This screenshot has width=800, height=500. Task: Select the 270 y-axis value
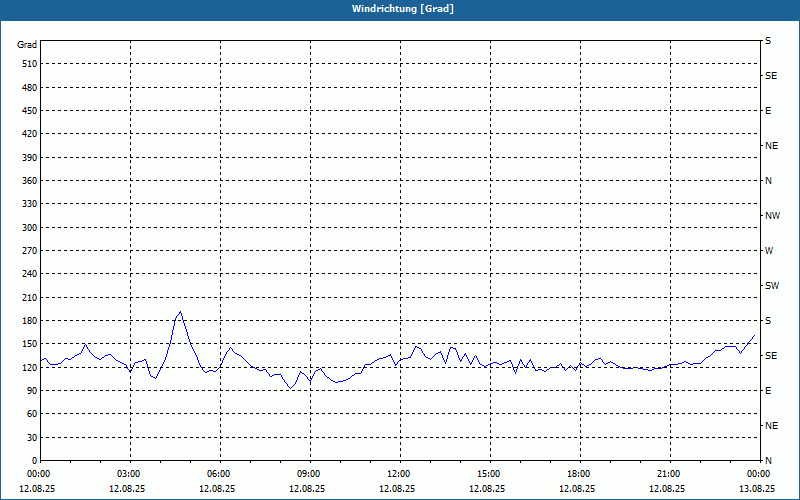tap(30, 251)
